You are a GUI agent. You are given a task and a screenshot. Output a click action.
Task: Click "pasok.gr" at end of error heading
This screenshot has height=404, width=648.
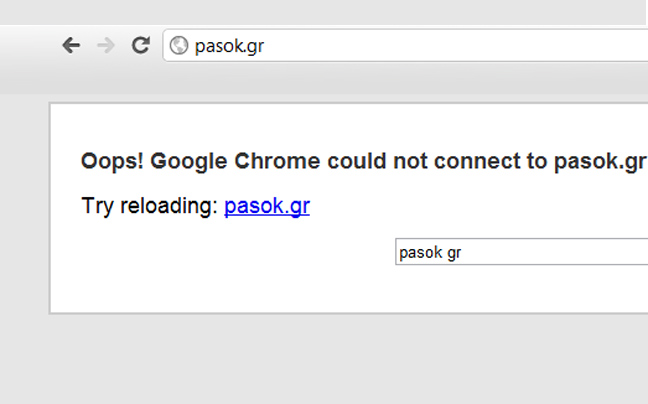(x=600, y=161)
